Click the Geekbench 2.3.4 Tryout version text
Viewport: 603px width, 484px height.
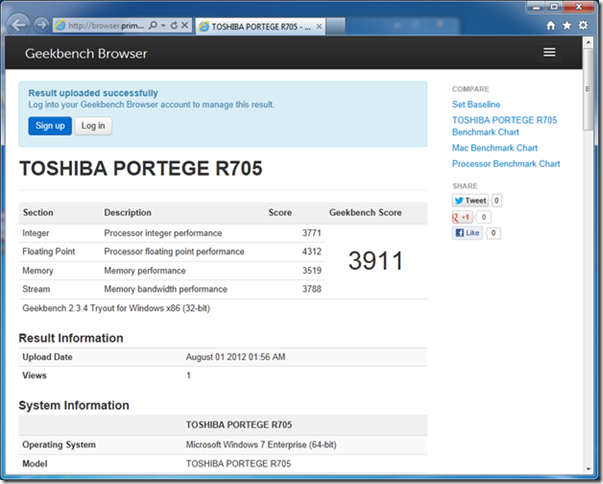pos(116,308)
